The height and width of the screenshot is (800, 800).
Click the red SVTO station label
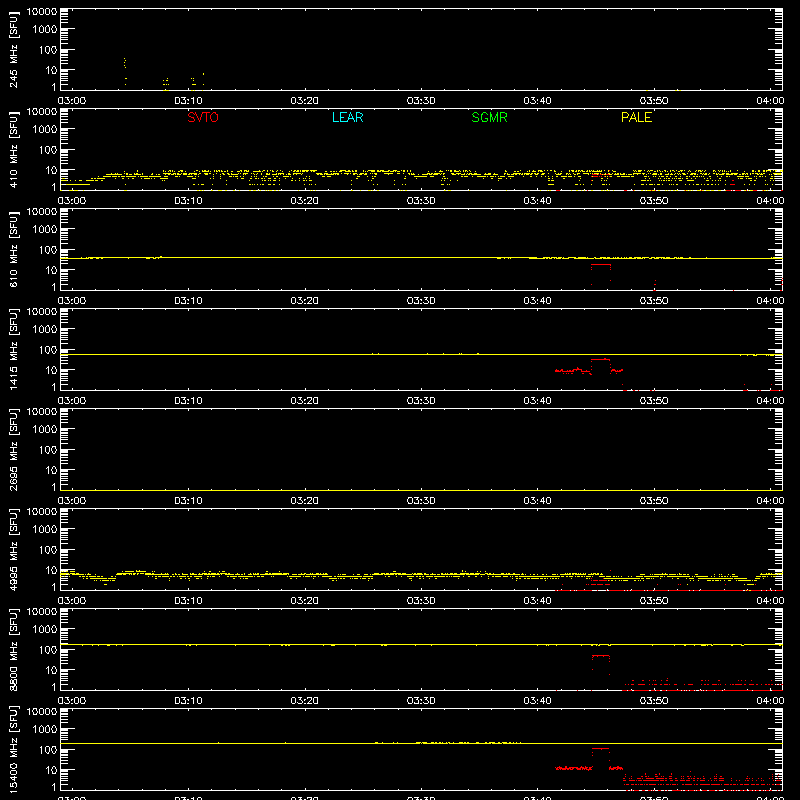[203, 117]
